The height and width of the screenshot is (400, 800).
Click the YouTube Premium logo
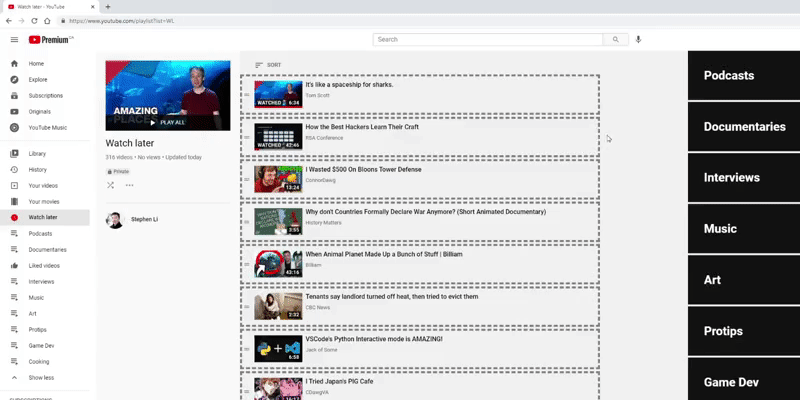pos(51,40)
